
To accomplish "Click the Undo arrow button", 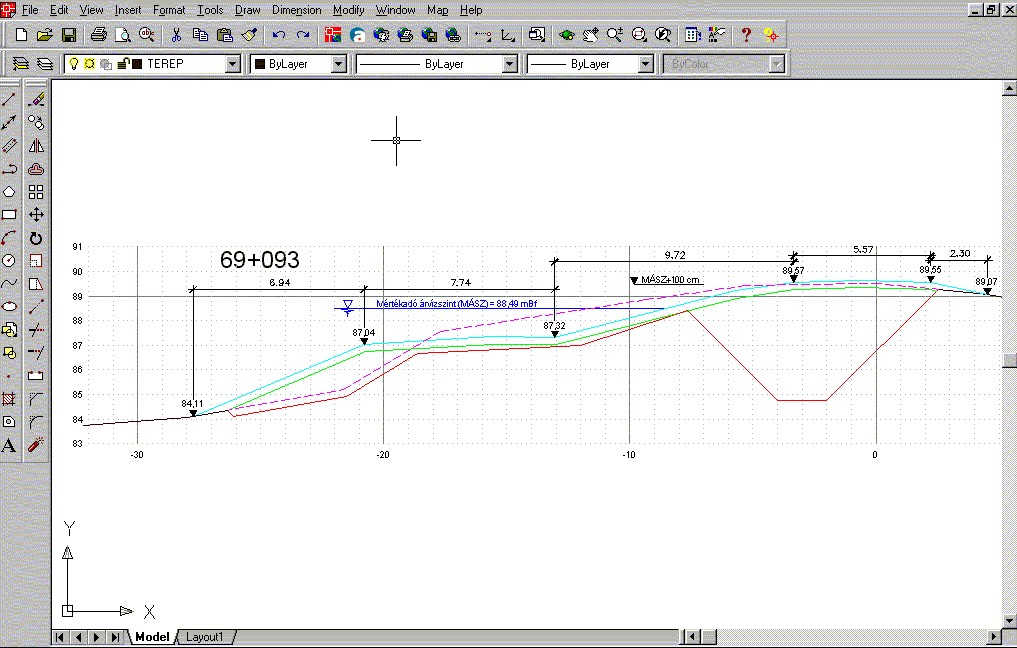I will click(x=278, y=35).
